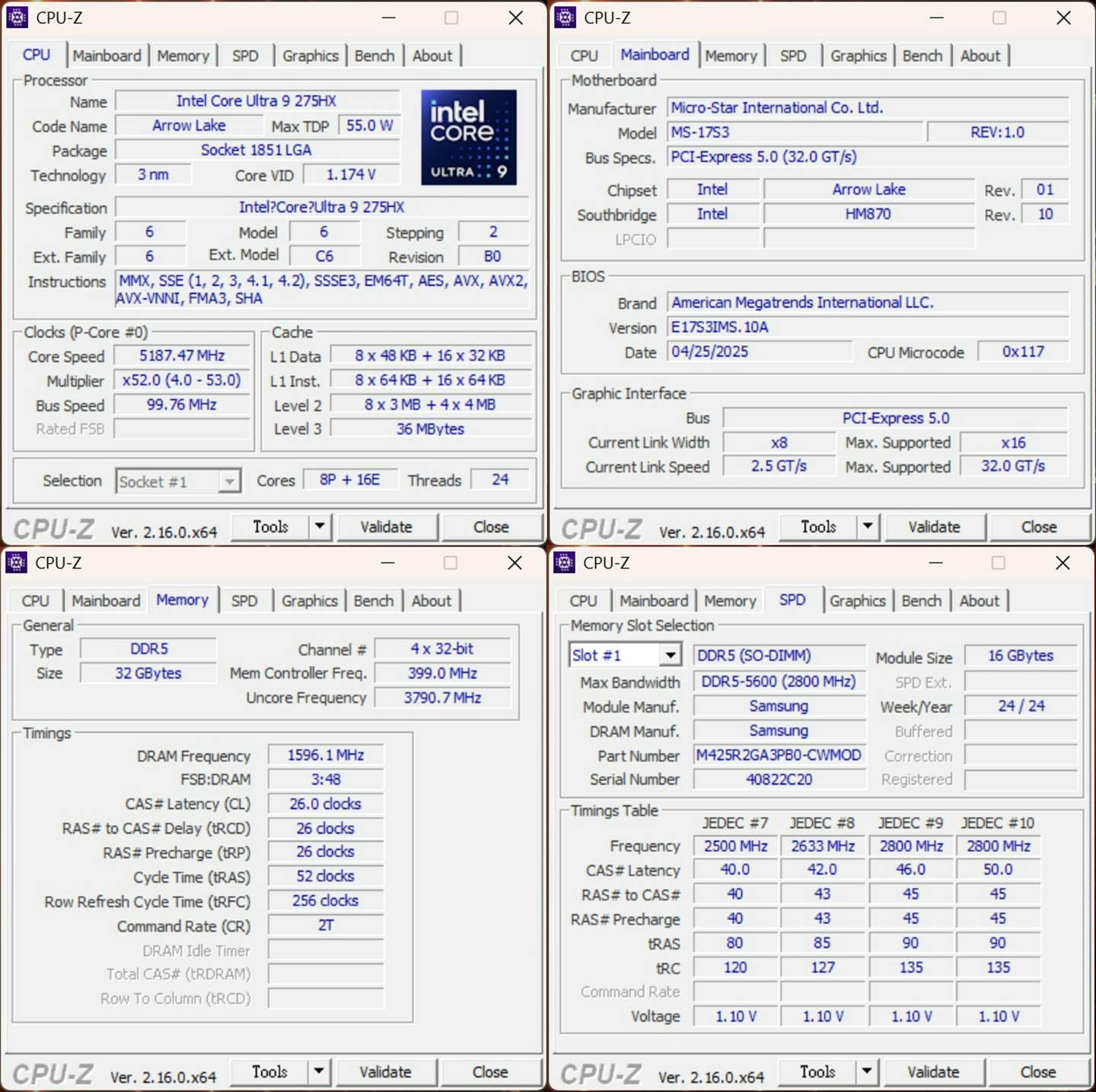Expand the Tools dropdown arrow in Mainboard window

(868, 526)
